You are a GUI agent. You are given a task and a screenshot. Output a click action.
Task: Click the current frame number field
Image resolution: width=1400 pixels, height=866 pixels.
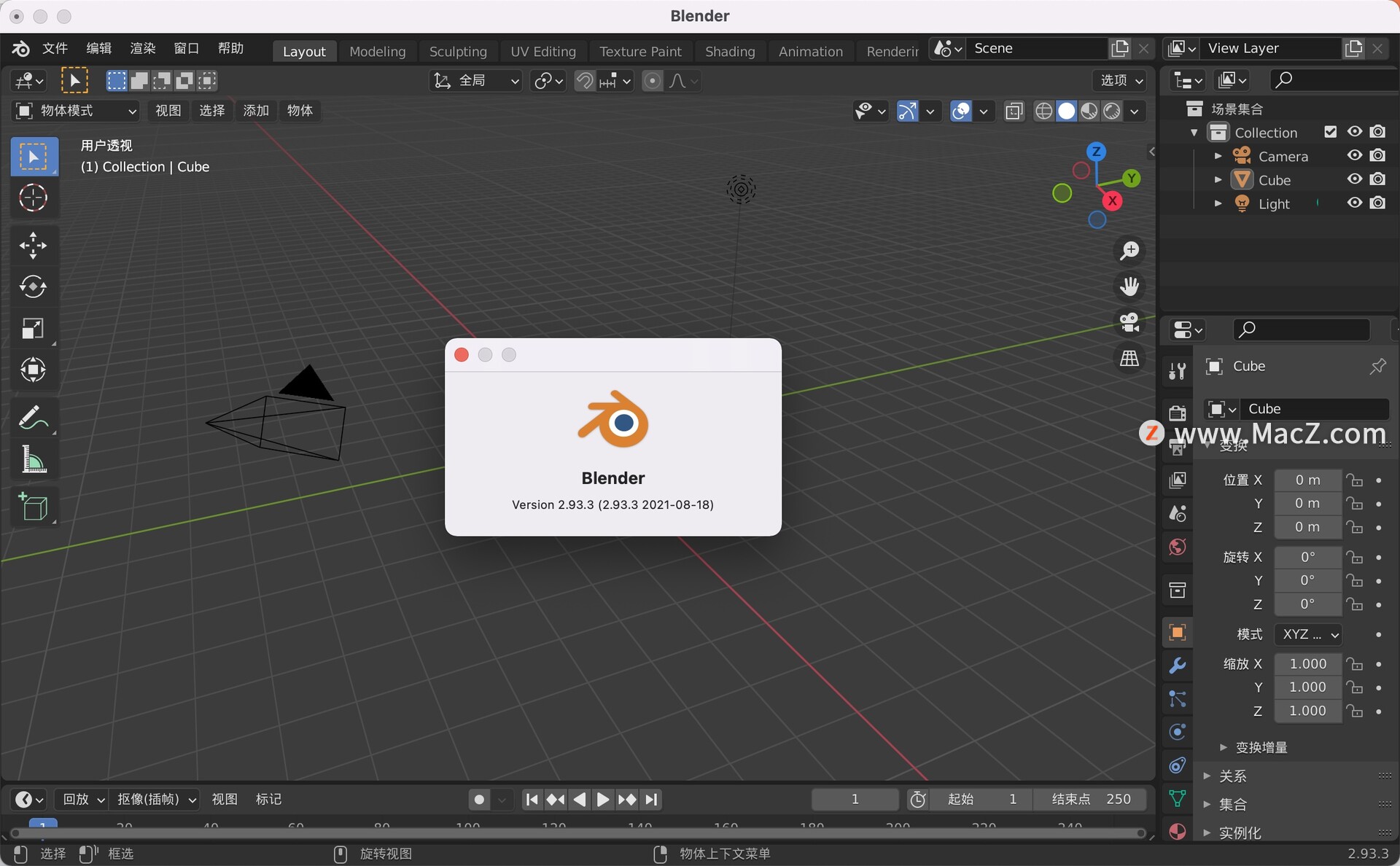[x=855, y=800]
